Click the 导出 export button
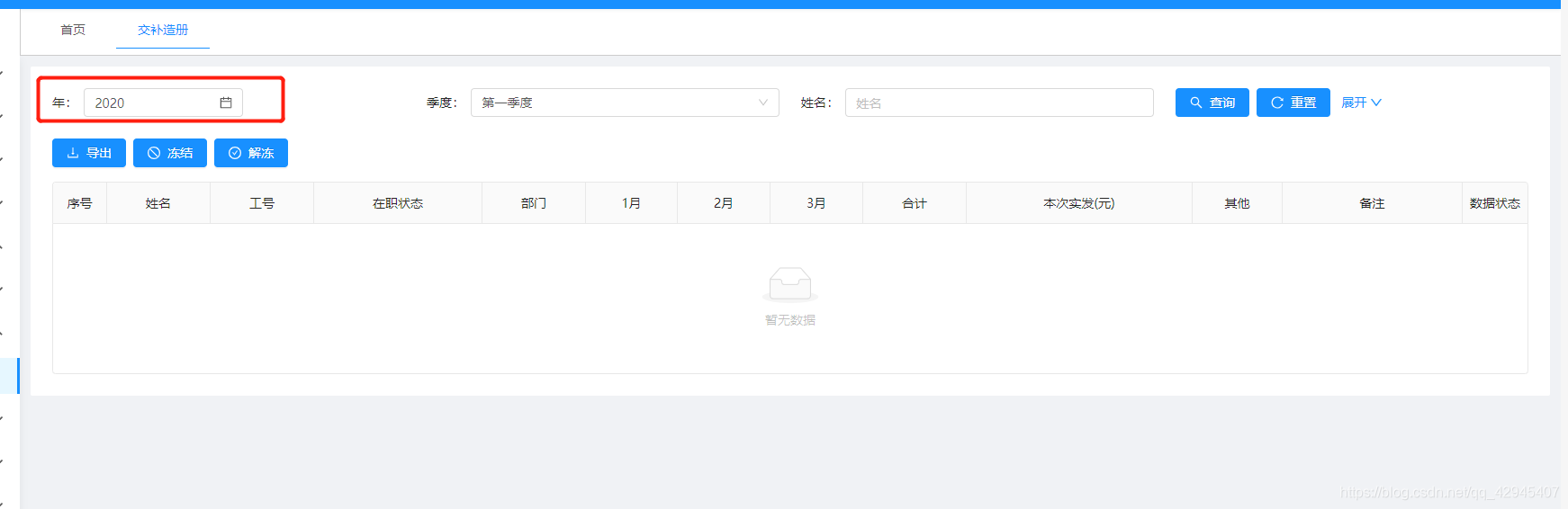1568x509 pixels. (x=89, y=153)
